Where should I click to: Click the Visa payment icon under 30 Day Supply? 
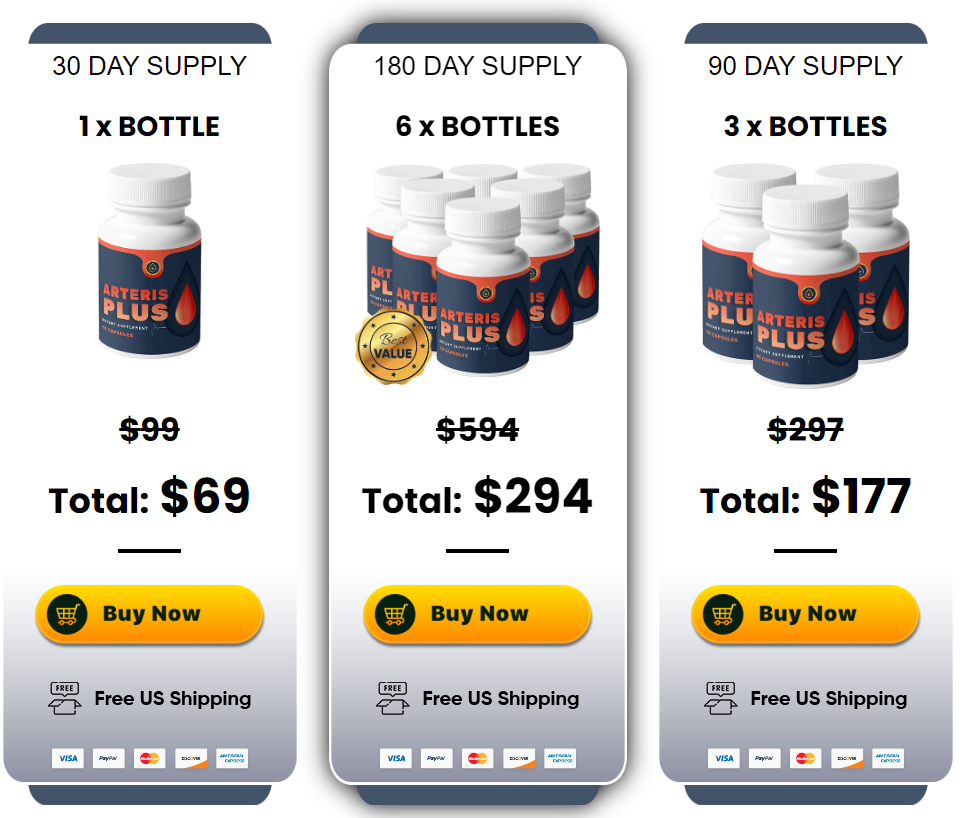[68, 758]
